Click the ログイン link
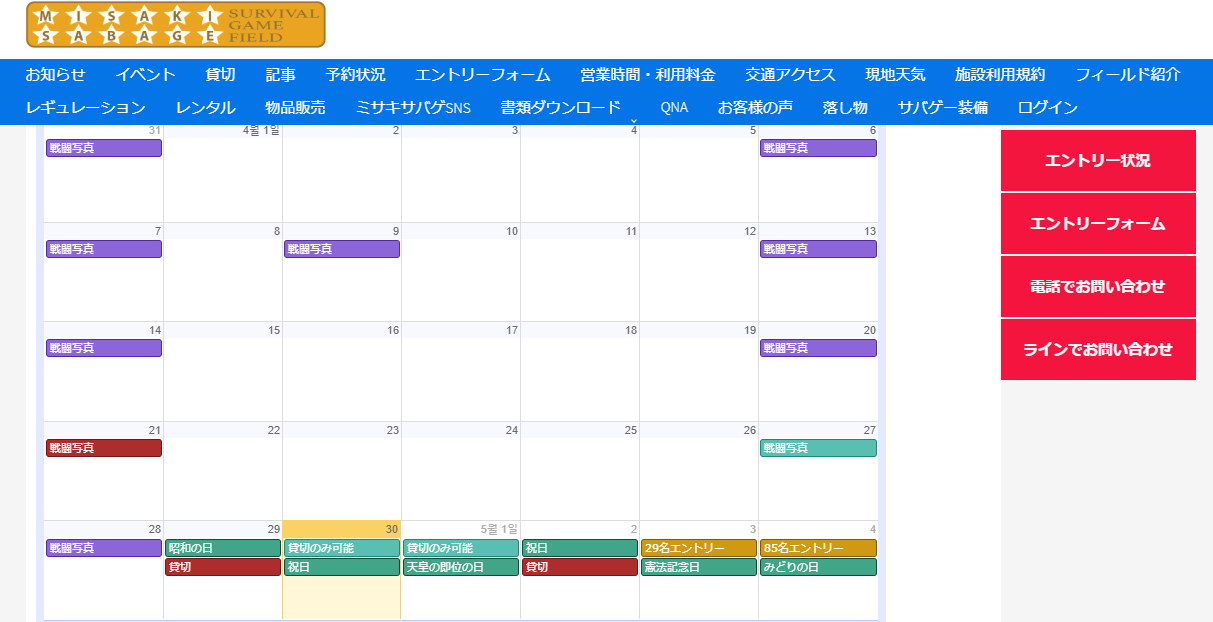Viewport: 1213px width, 622px height. tap(1047, 108)
